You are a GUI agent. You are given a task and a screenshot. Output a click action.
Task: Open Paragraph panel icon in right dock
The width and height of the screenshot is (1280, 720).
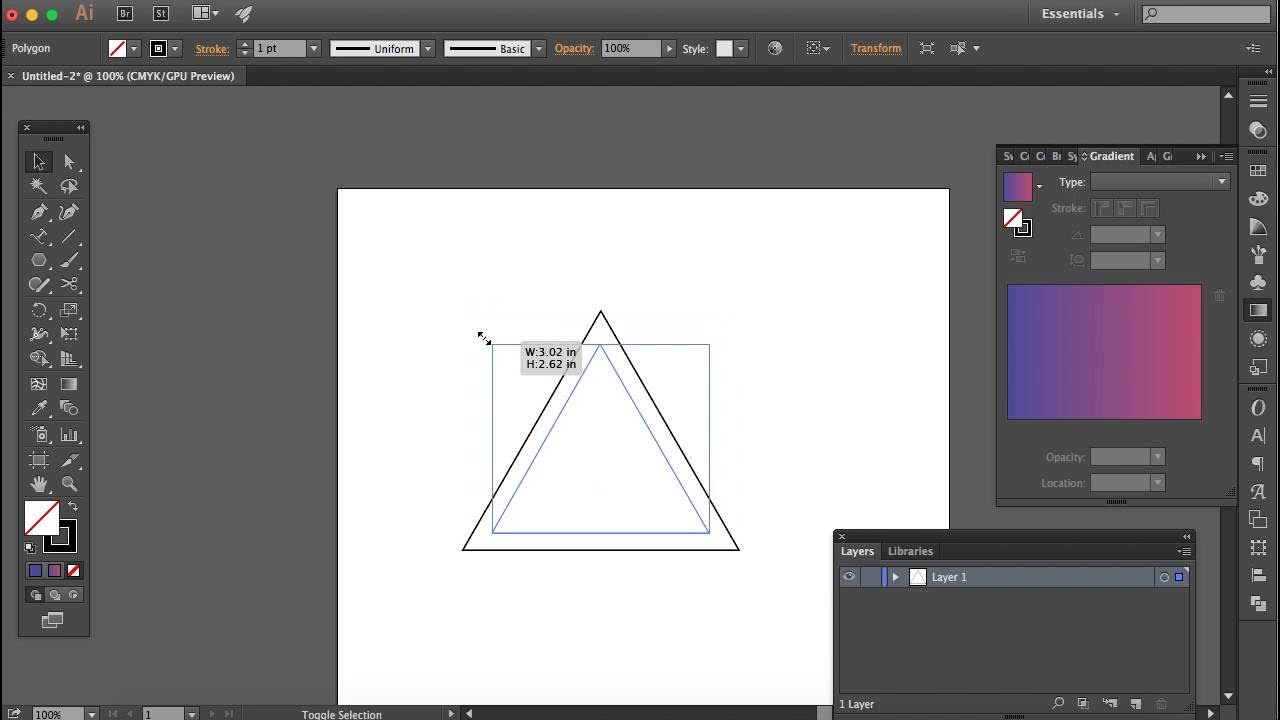(x=1258, y=463)
